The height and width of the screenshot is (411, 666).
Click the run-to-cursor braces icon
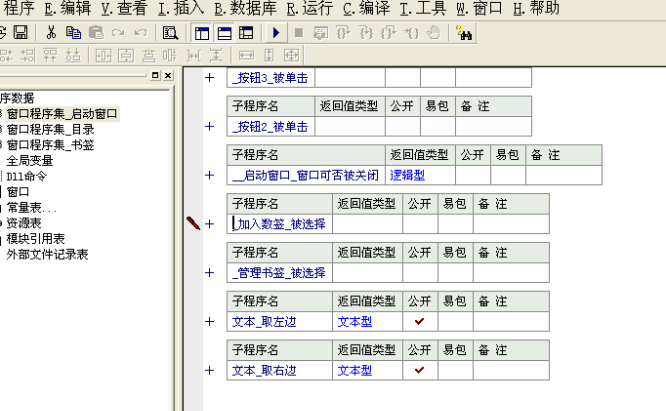click(x=411, y=33)
